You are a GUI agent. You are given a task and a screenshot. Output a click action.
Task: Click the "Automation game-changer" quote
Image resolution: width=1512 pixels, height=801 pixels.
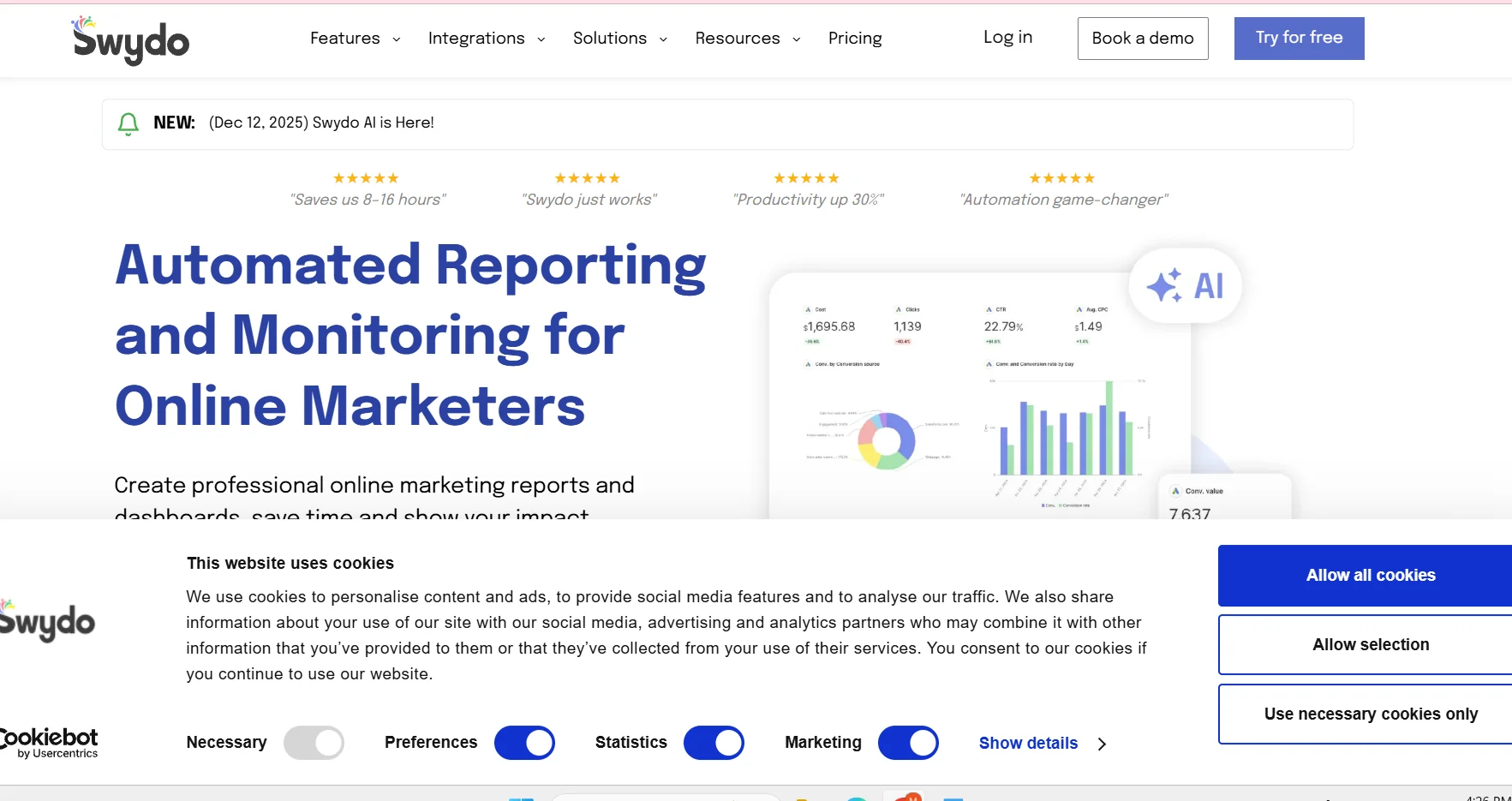coord(1064,200)
